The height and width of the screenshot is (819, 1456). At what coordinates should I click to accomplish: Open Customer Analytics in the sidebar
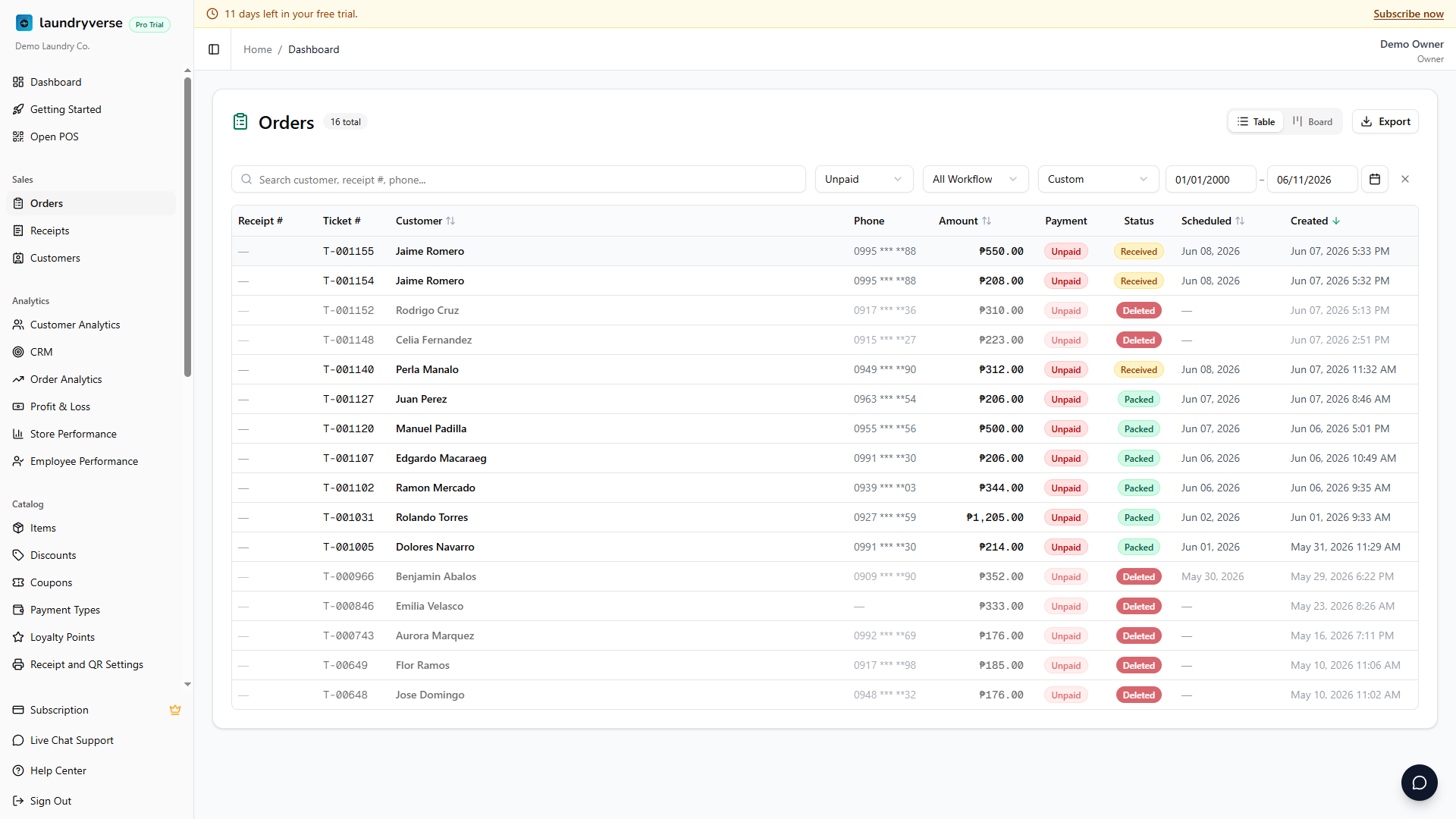pos(91,325)
